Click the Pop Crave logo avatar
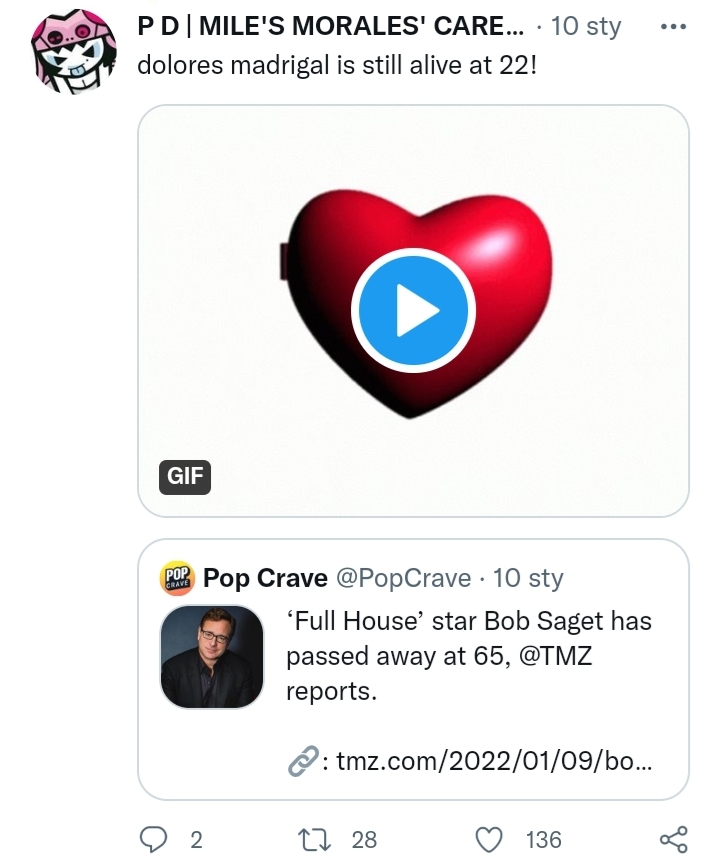 pyautogui.click(x=177, y=578)
